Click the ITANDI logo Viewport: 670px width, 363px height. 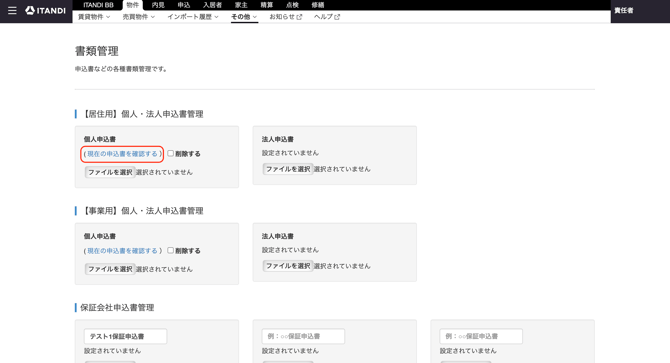click(x=45, y=10)
